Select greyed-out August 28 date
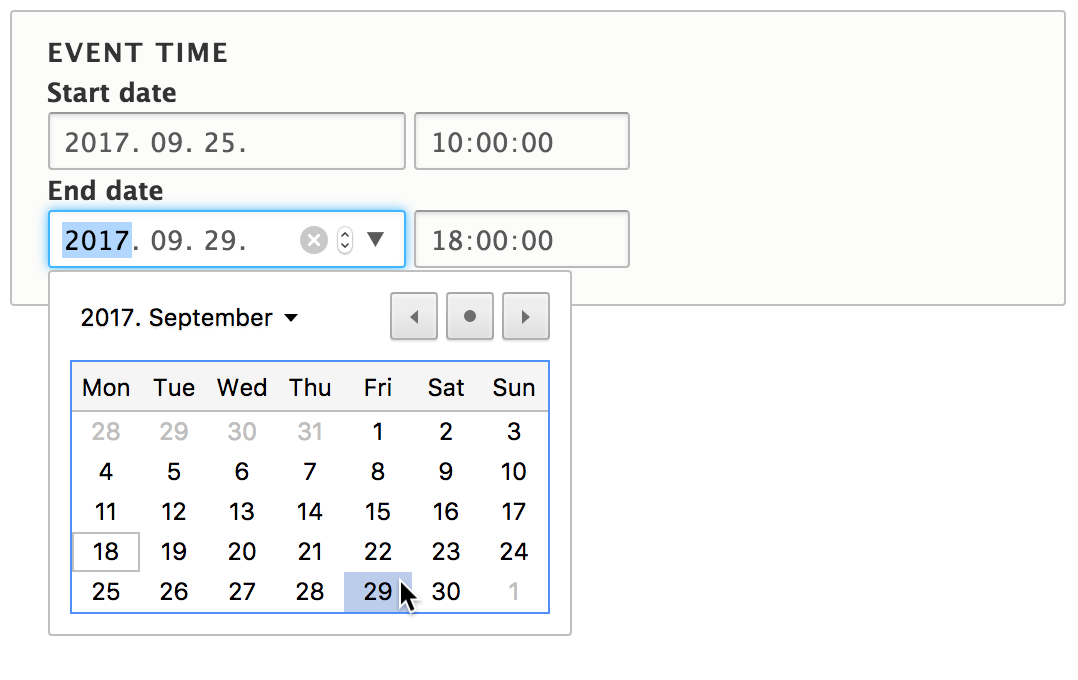The image size is (1078, 680). [x=106, y=432]
